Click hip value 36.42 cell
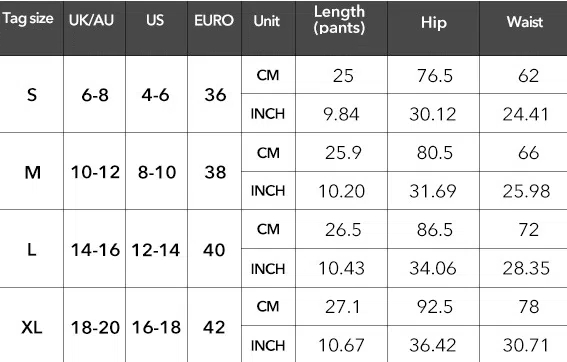This screenshot has height=362, width=567. click(433, 344)
